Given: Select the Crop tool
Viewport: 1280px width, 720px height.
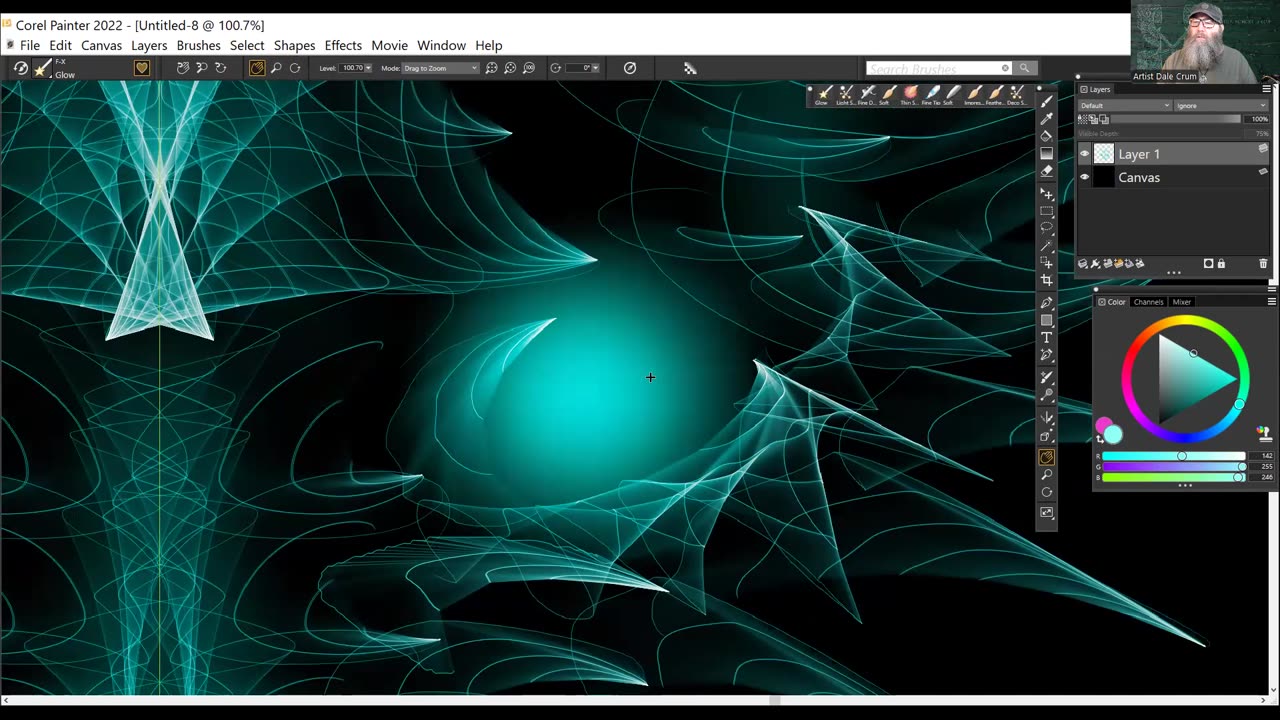Looking at the screenshot, I should point(1047,280).
